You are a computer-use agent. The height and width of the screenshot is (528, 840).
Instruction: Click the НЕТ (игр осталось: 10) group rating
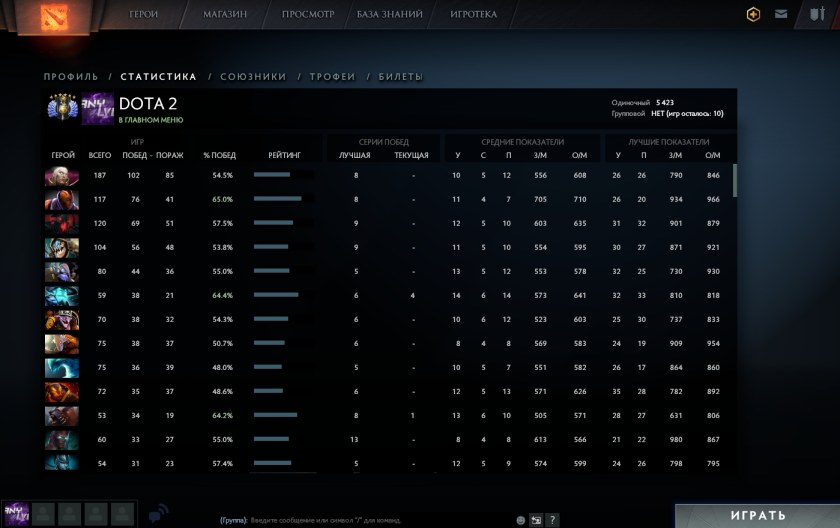point(687,114)
